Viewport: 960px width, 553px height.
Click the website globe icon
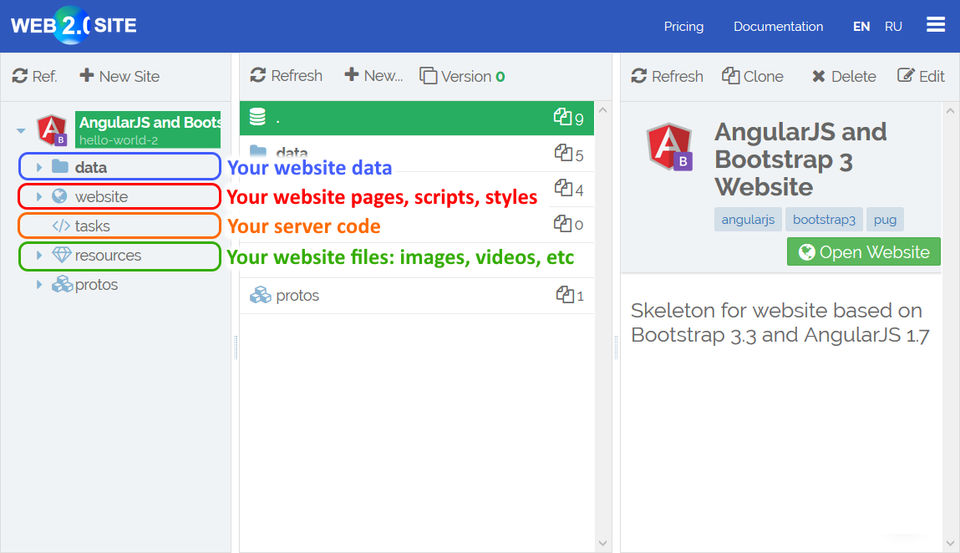[x=59, y=196]
